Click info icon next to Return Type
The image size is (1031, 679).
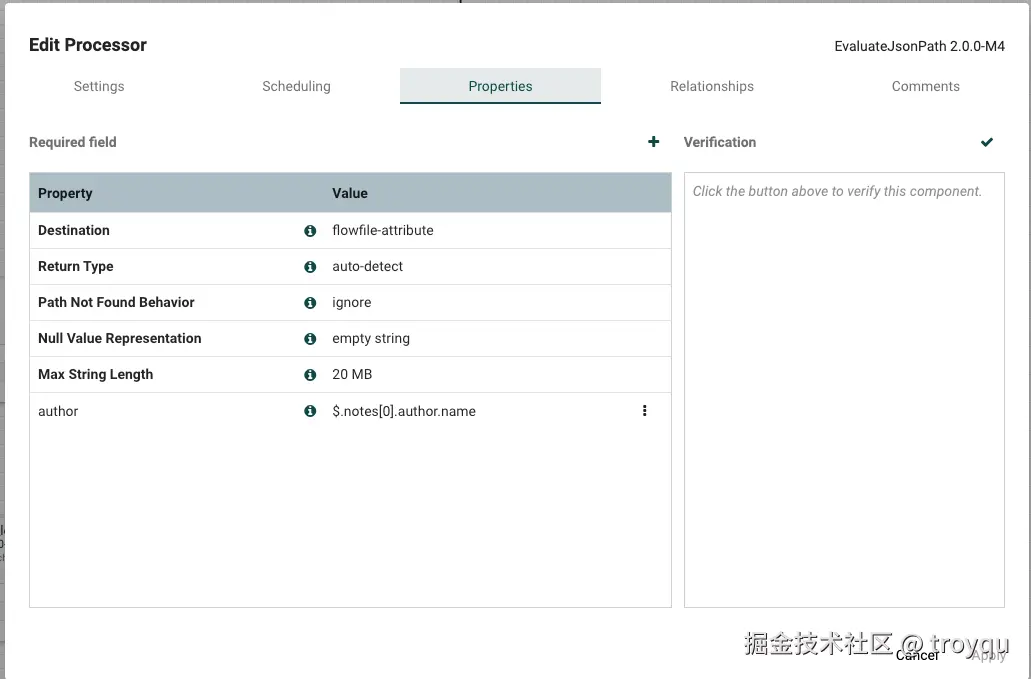310,267
